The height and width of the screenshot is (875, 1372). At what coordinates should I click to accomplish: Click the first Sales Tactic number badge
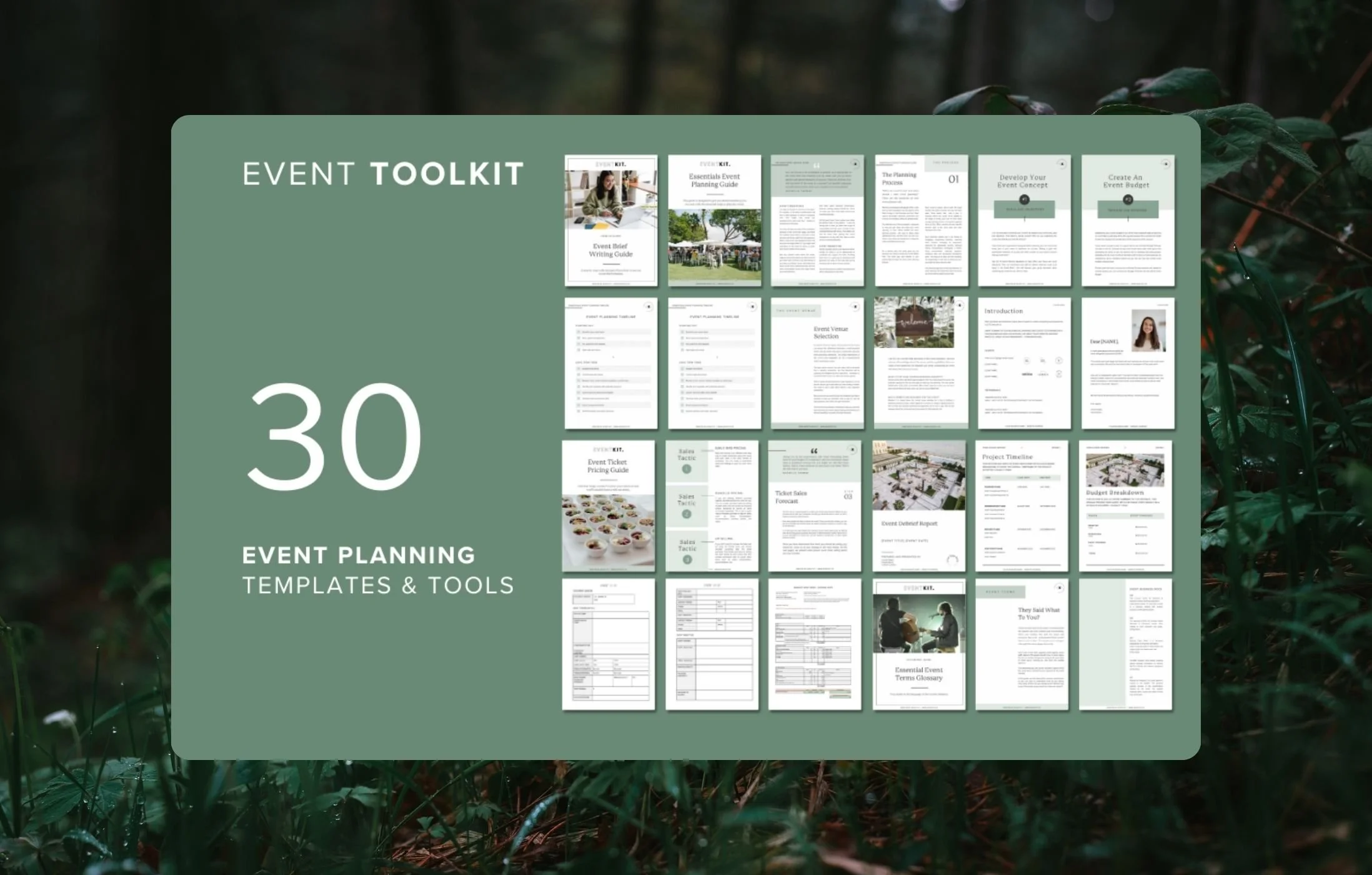click(x=686, y=469)
